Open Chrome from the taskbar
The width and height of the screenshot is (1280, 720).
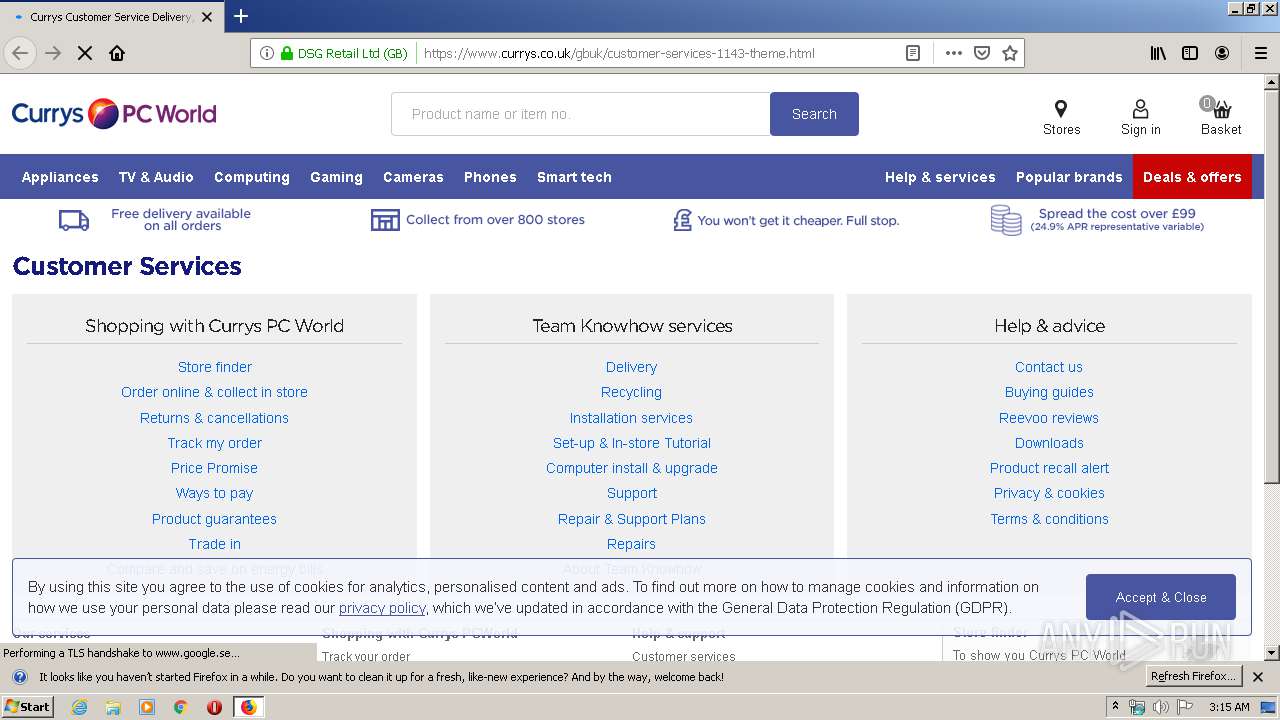180,707
